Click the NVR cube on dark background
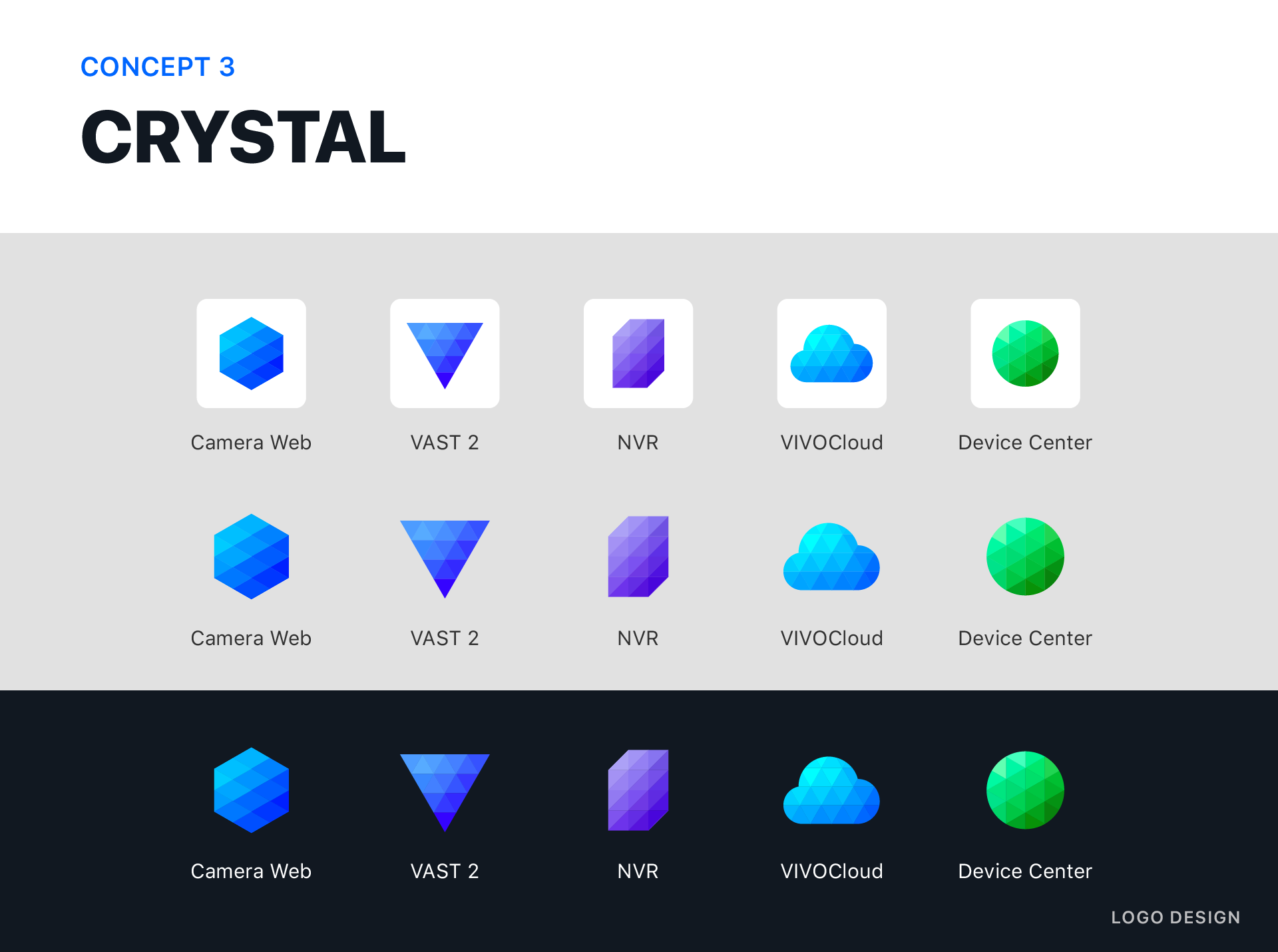This screenshot has height=952, width=1278. coord(638,790)
